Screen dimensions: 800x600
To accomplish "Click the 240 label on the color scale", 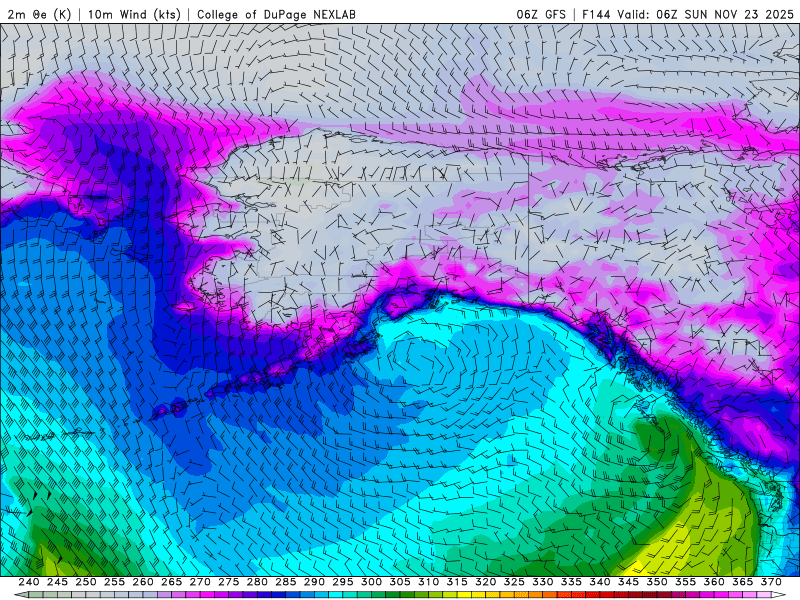I will 29,582.
